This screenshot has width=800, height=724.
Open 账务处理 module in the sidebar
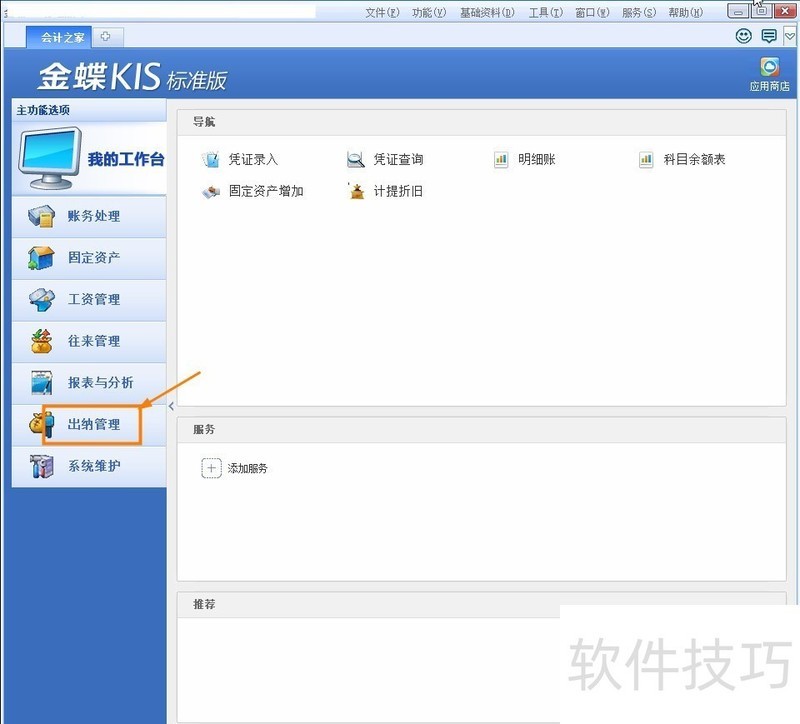pyautogui.click(x=93, y=216)
